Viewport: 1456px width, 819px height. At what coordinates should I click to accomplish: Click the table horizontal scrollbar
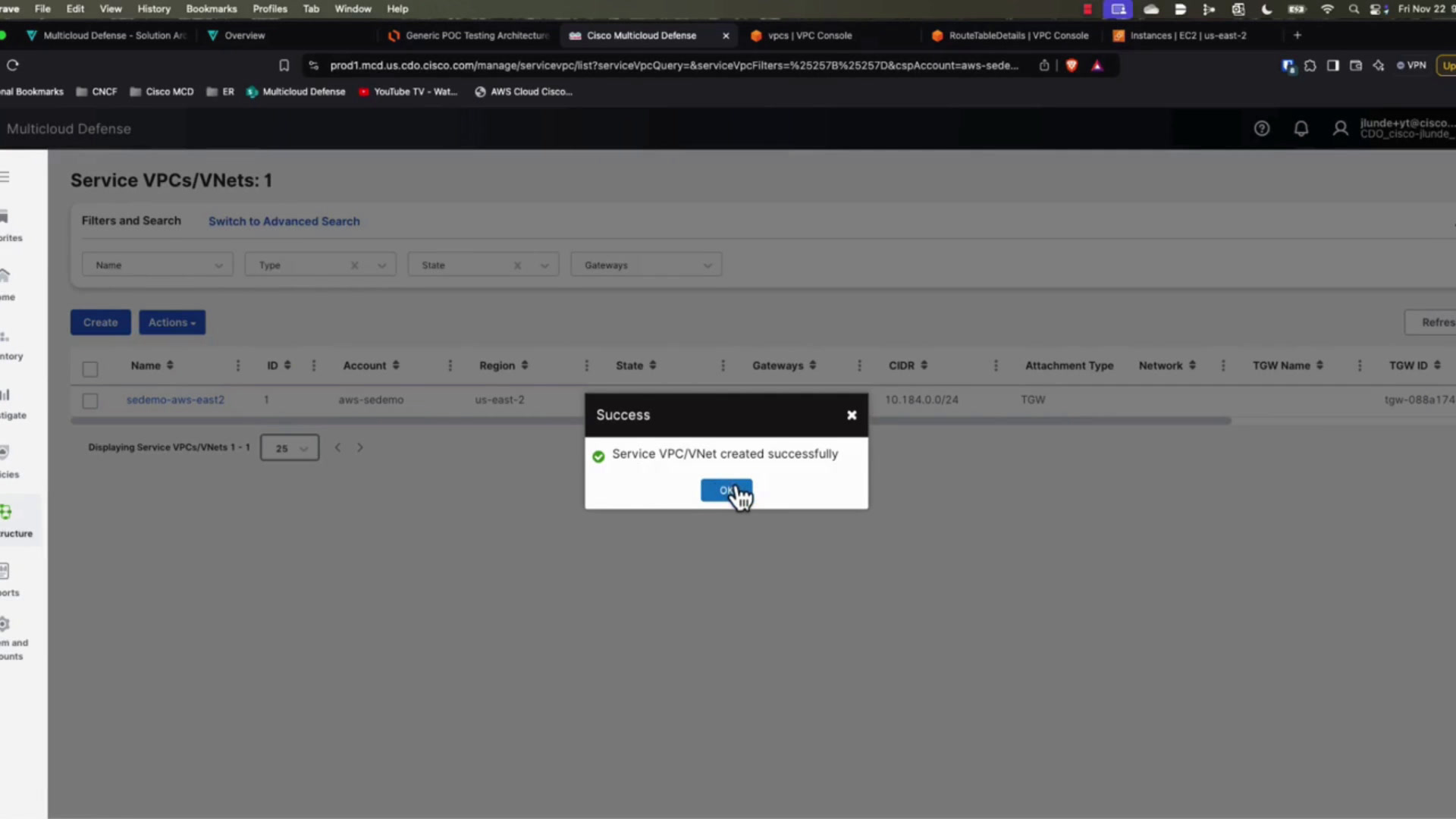coord(651,421)
